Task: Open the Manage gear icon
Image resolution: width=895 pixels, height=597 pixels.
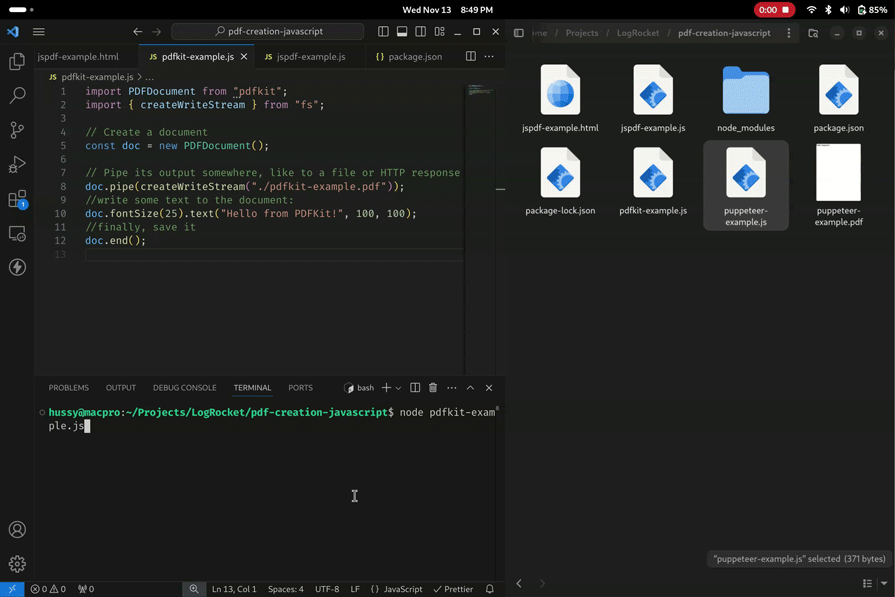Action: click(x=15, y=563)
